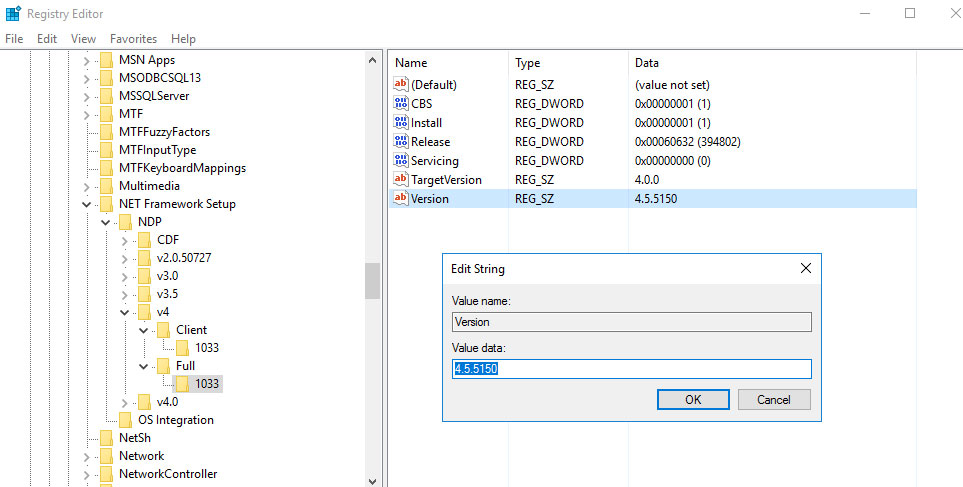Select the MTF registry key

click(131, 114)
